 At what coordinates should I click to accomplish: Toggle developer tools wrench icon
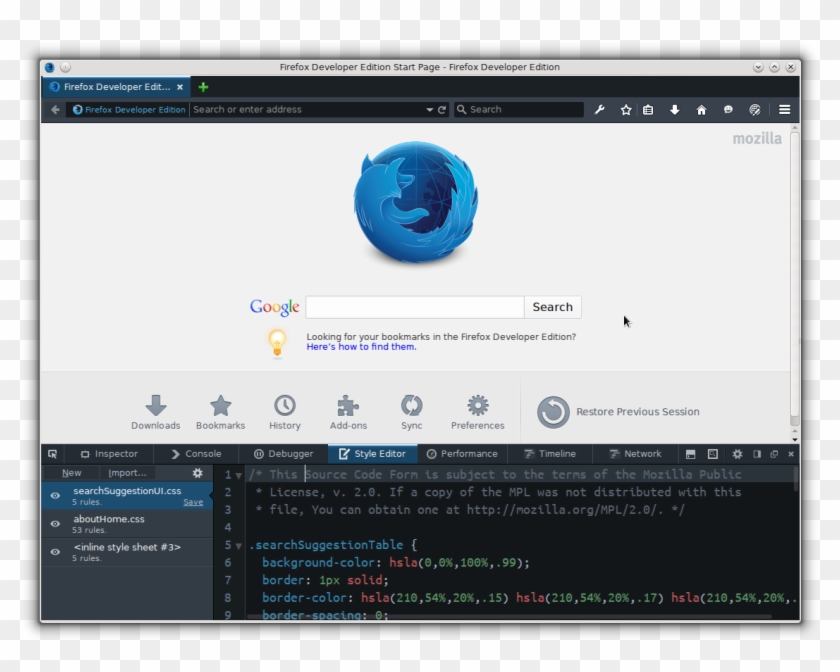tap(599, 109)
